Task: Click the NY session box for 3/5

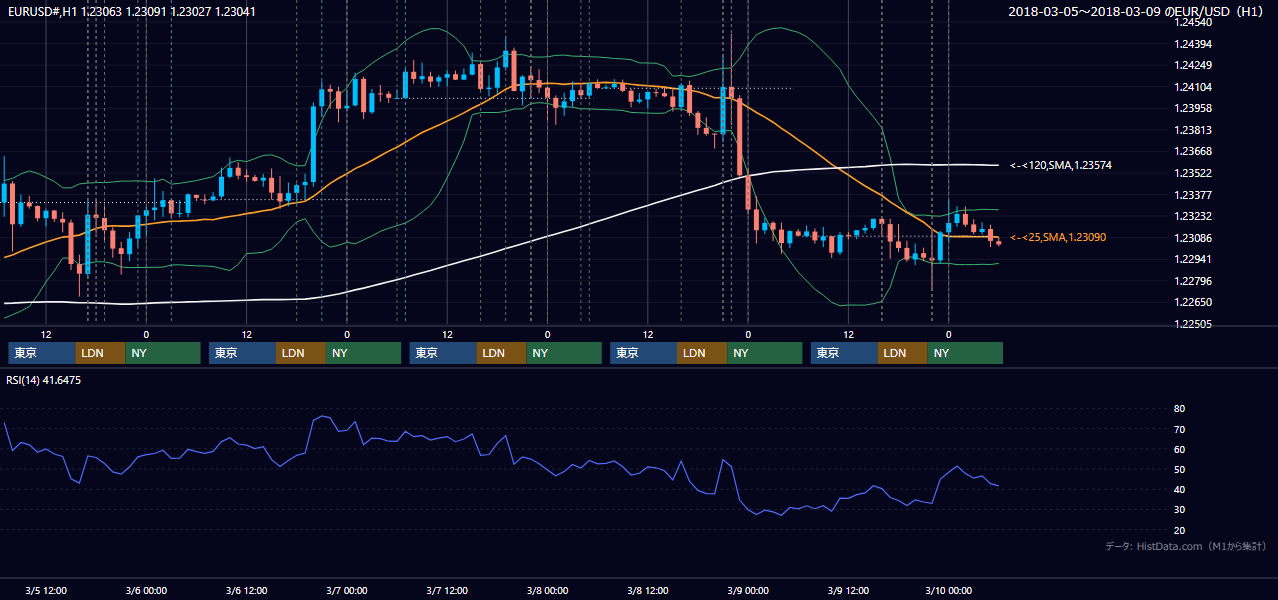Action: 163,353
